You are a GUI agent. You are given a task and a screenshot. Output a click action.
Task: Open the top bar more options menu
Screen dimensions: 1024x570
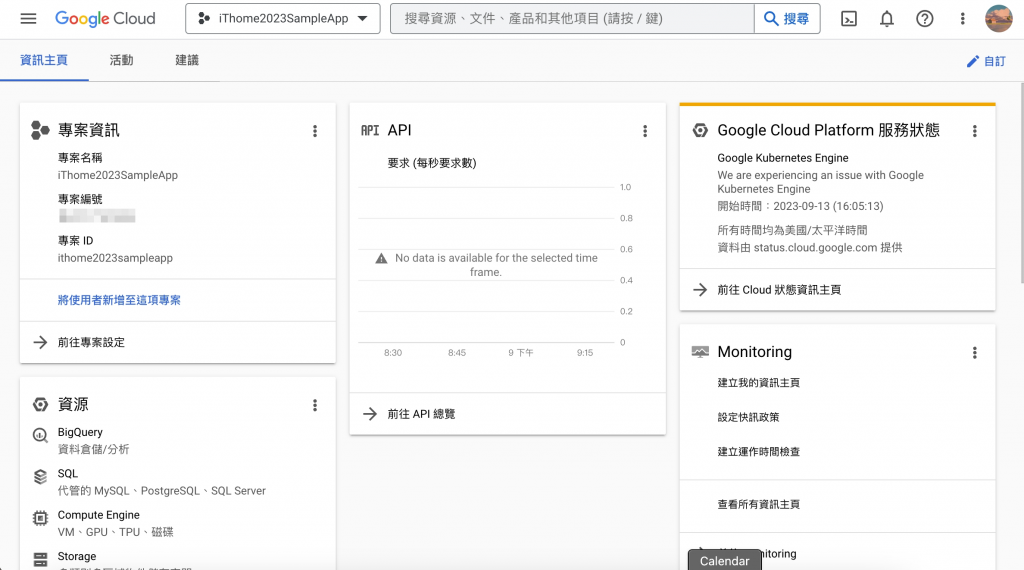[962, 18]
